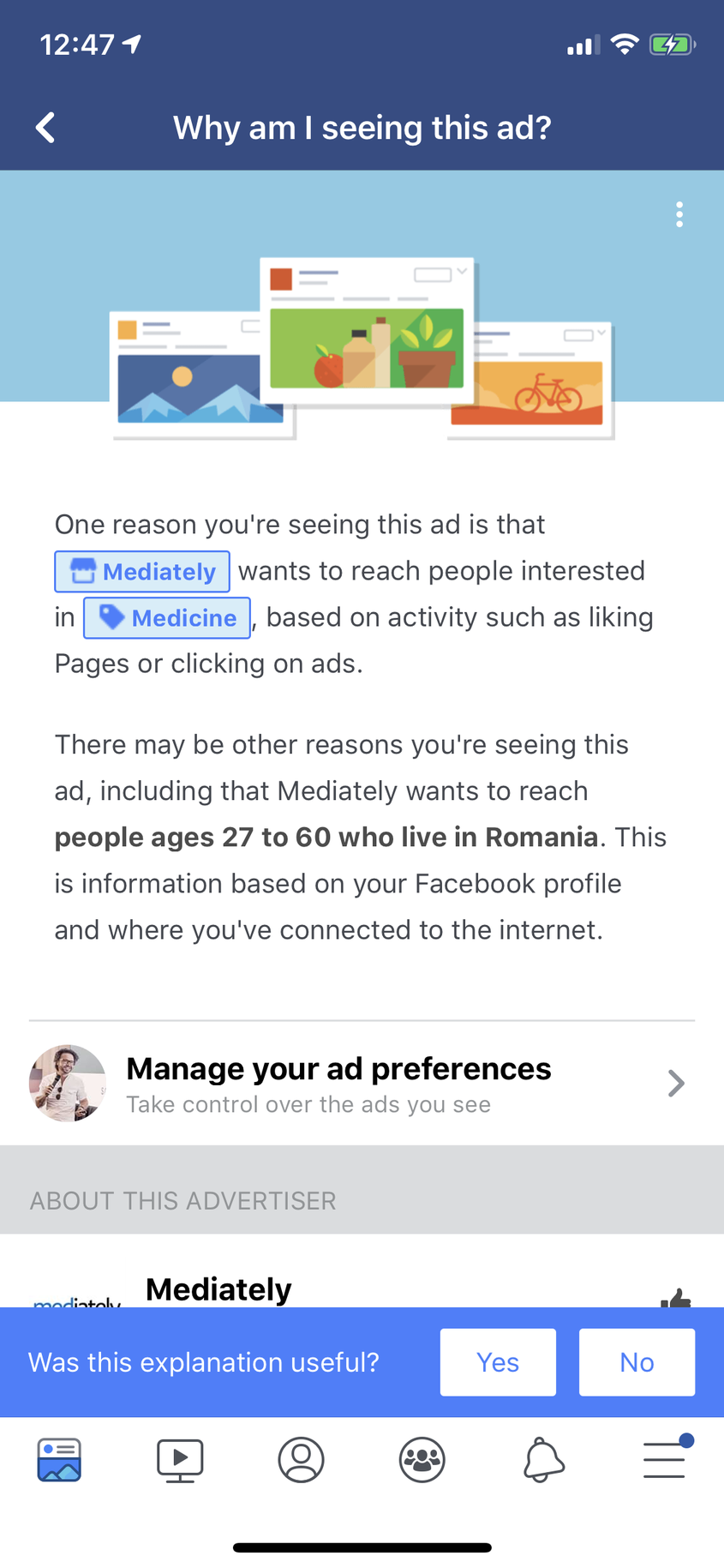
Task: Like the Mediately page thumbs-up
Action: [x=676, y=1298]
